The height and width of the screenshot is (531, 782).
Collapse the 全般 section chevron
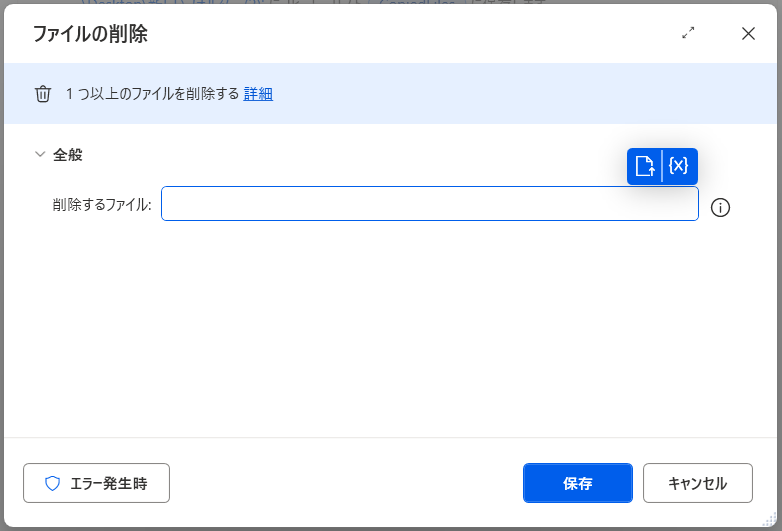(x=40, y=155)
